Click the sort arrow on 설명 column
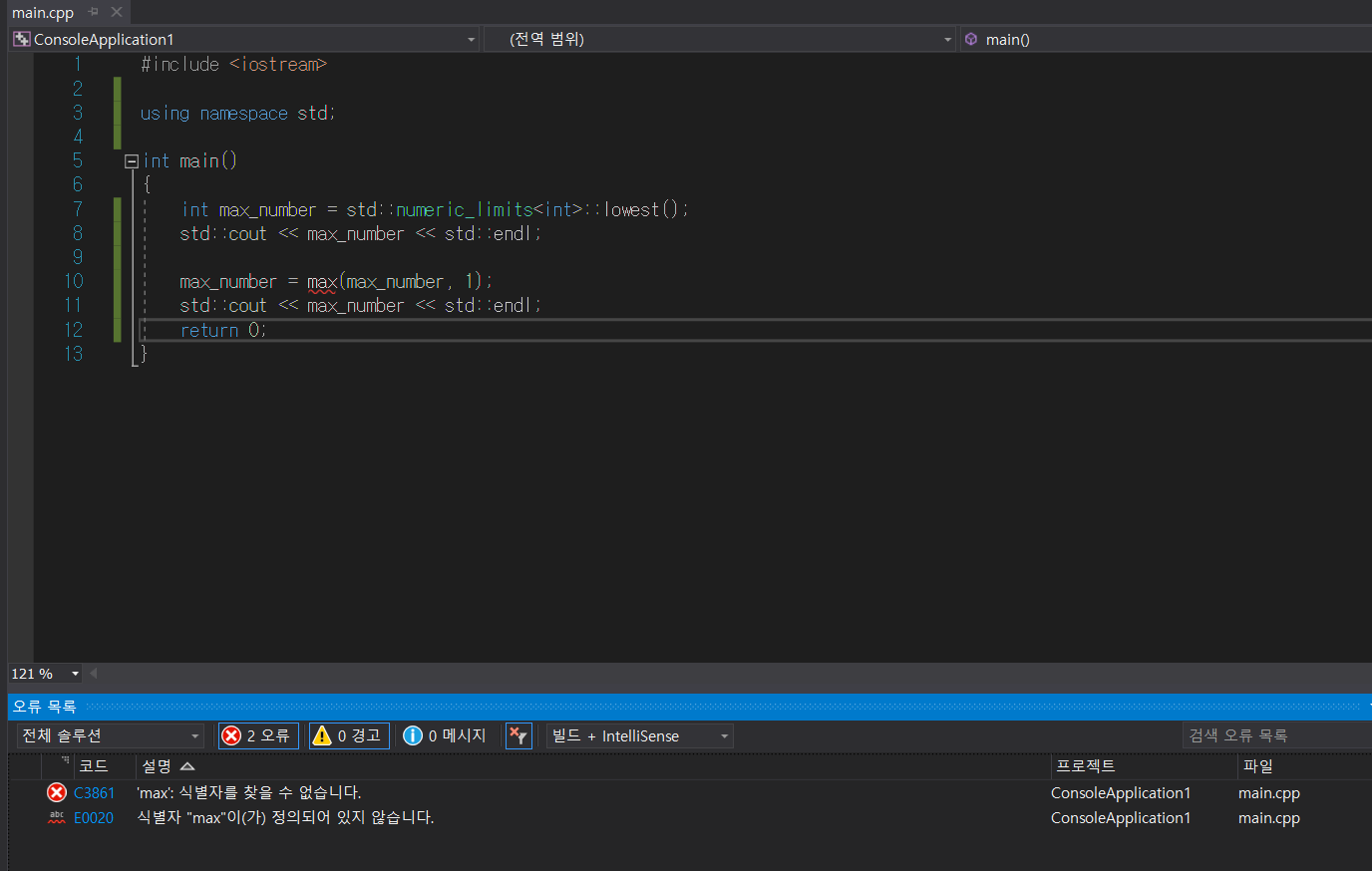1372x871 pixels. [187, 766]
